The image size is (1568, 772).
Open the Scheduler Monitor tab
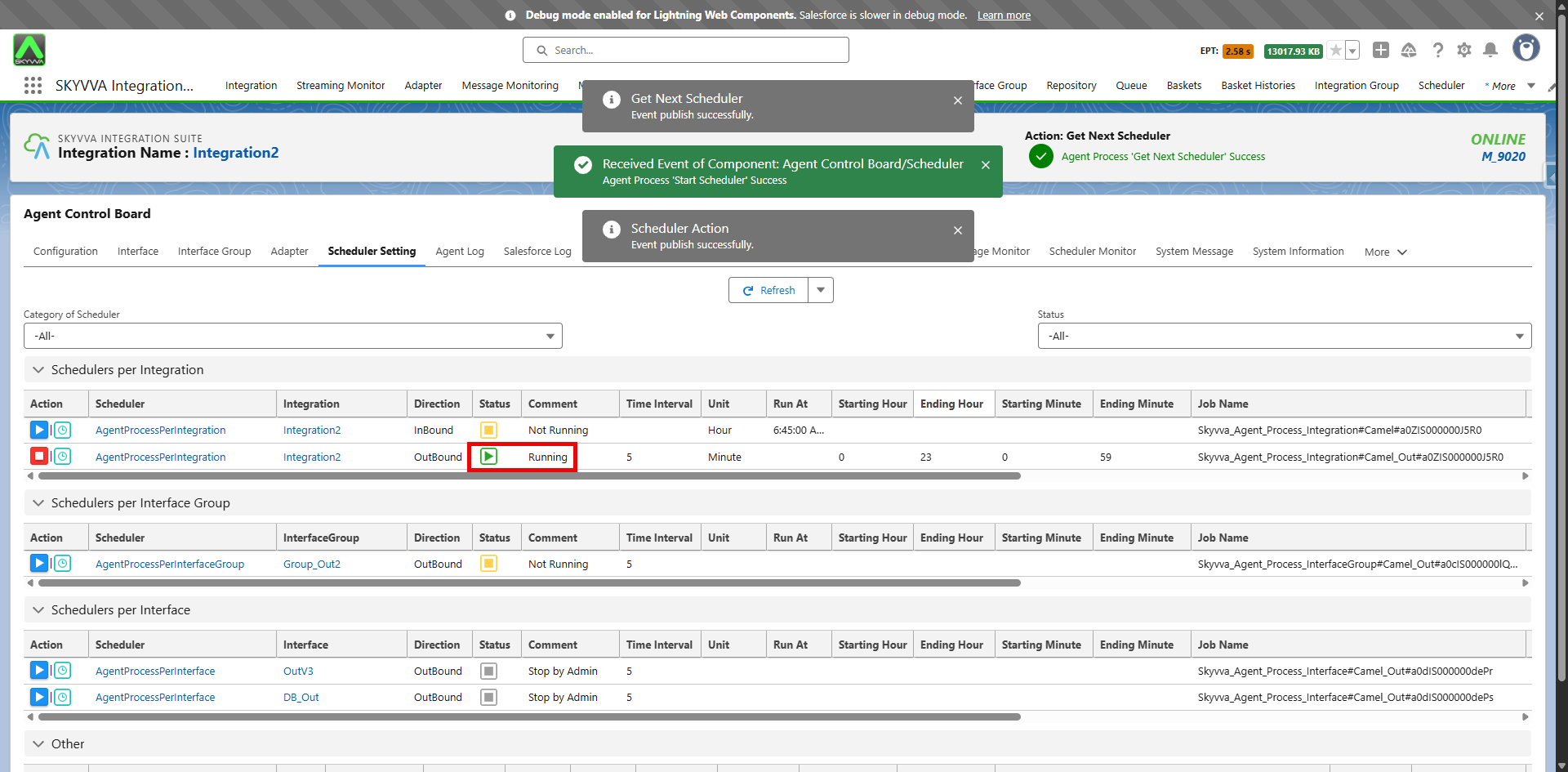point(1092,252)
